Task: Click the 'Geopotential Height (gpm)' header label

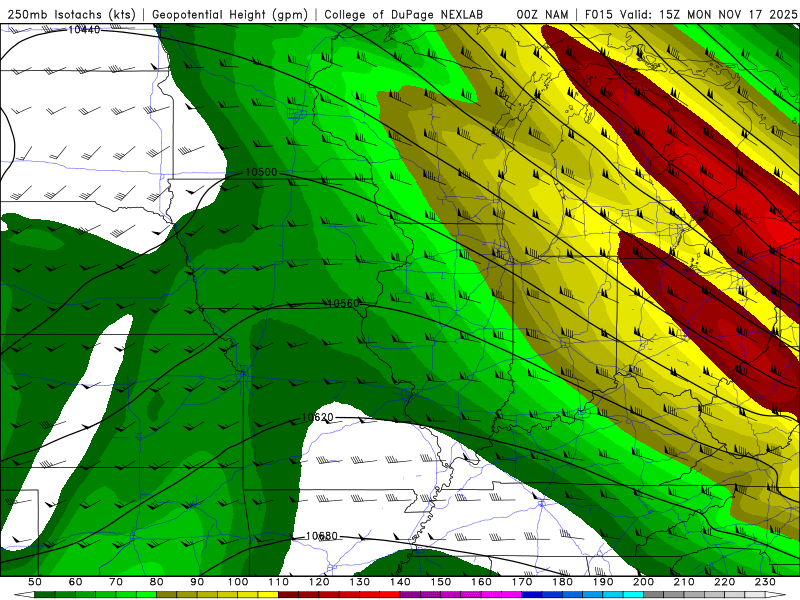Action: (230, 15)
